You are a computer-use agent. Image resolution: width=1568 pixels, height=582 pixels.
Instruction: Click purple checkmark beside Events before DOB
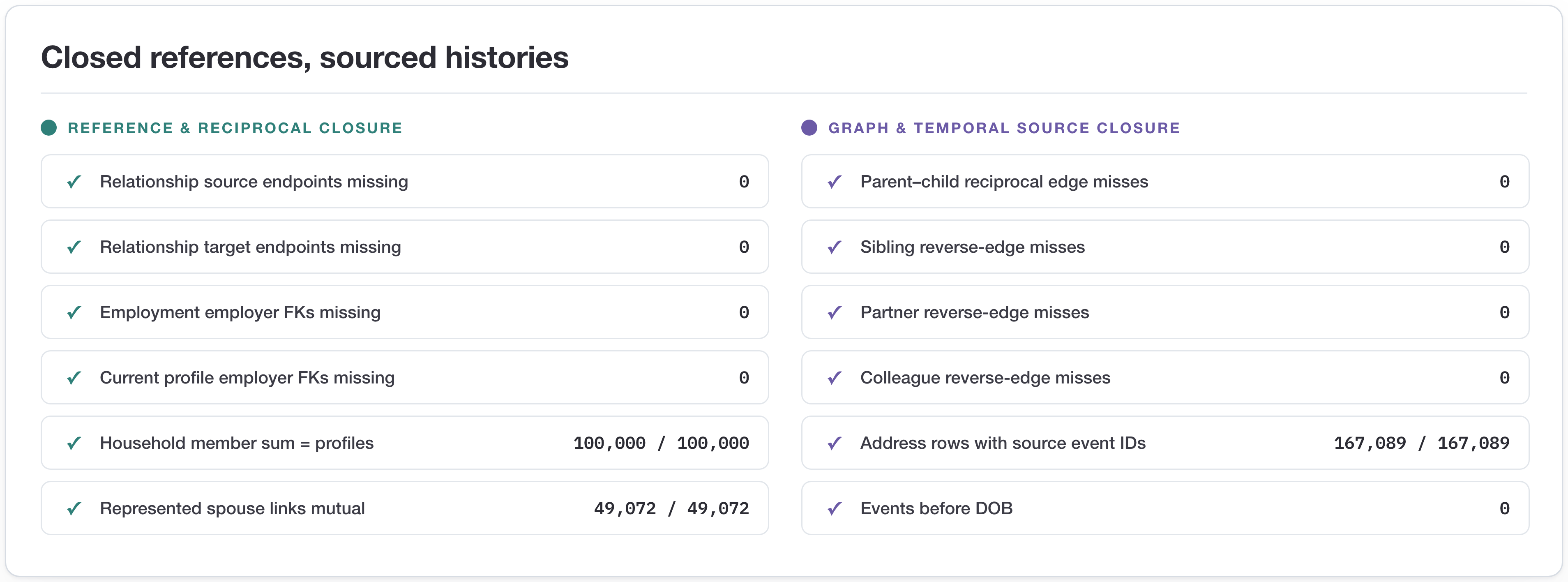click(x=835, y=508)
